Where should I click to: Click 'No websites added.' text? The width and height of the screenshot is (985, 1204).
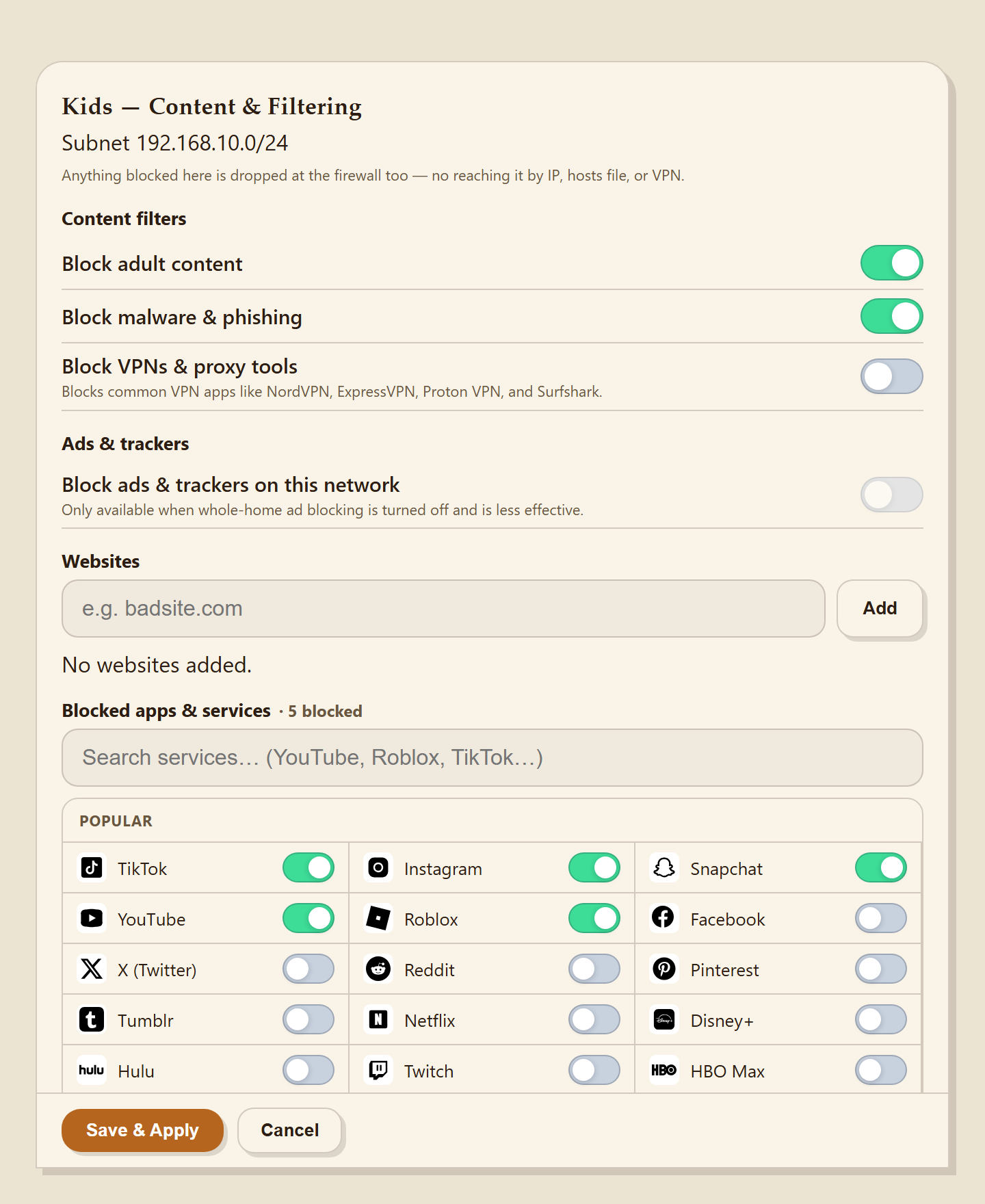click(157, 665)
